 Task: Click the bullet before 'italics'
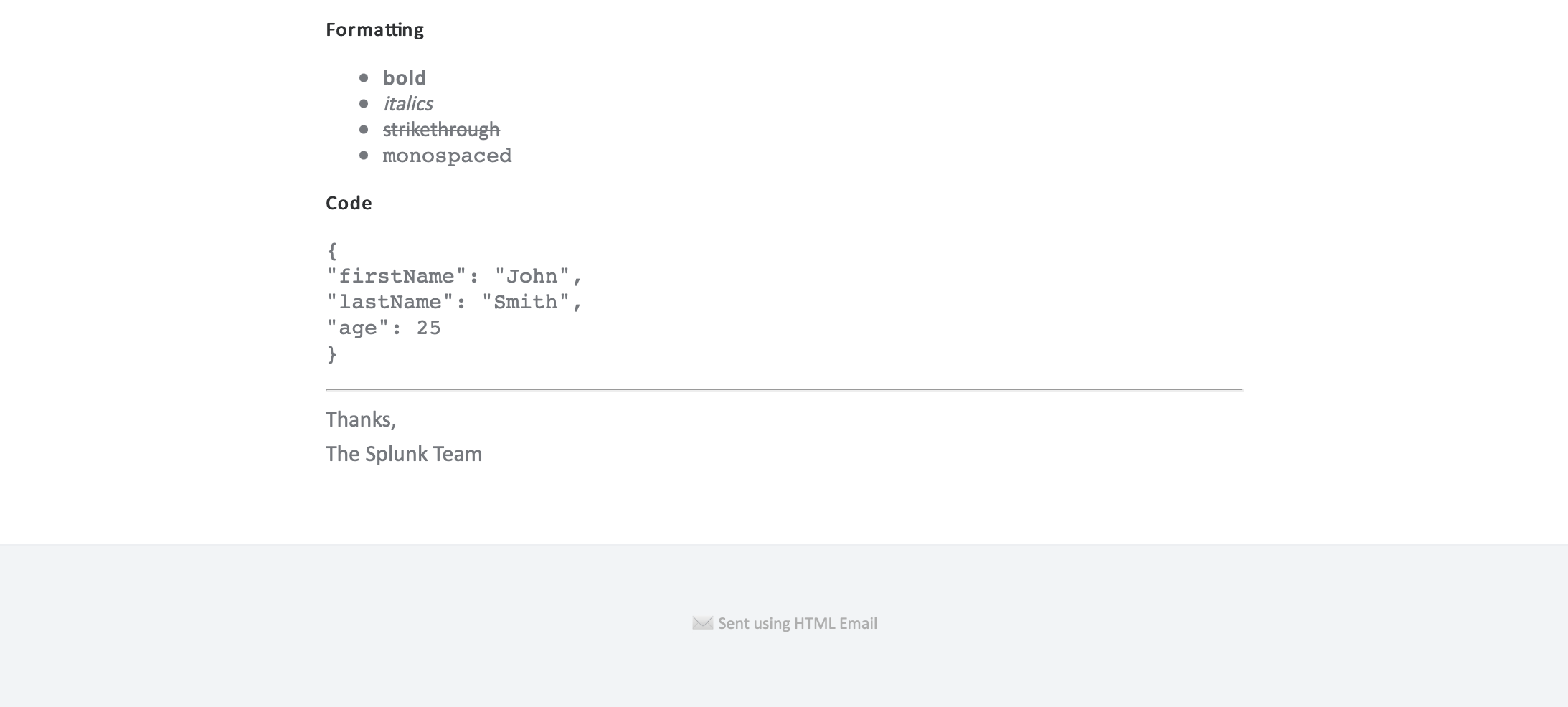pos(364,104)
